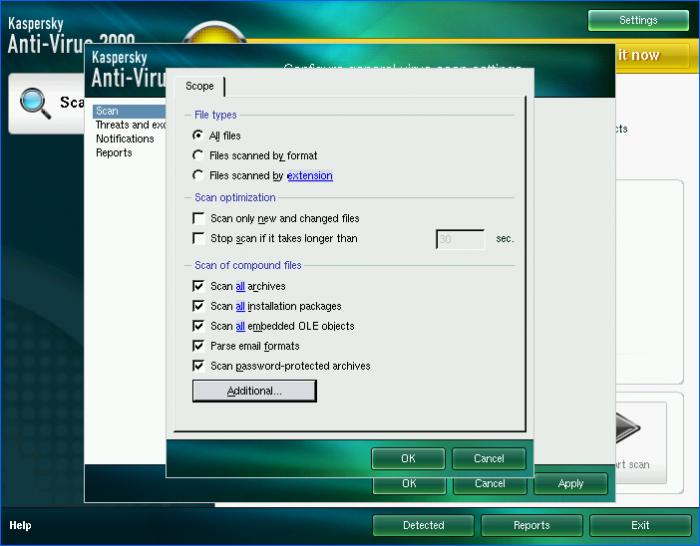
Task: Open Reports in the main window footer
Action: coord(532,525)
